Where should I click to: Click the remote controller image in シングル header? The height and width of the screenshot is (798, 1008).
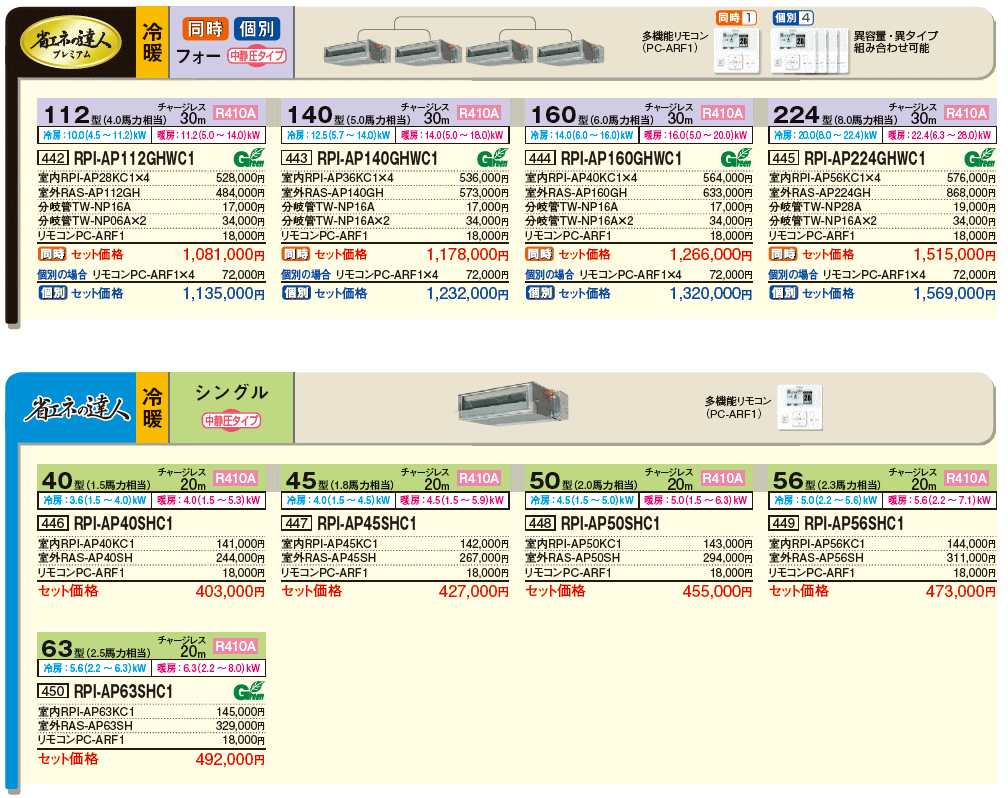800,408
